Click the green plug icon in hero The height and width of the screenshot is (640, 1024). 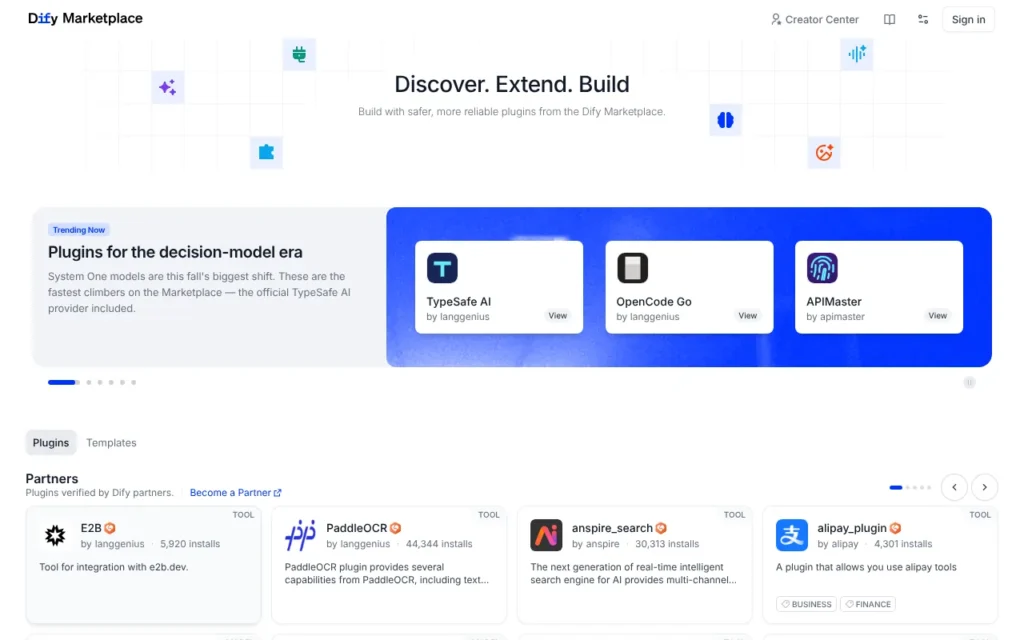(x=299, y=54)
